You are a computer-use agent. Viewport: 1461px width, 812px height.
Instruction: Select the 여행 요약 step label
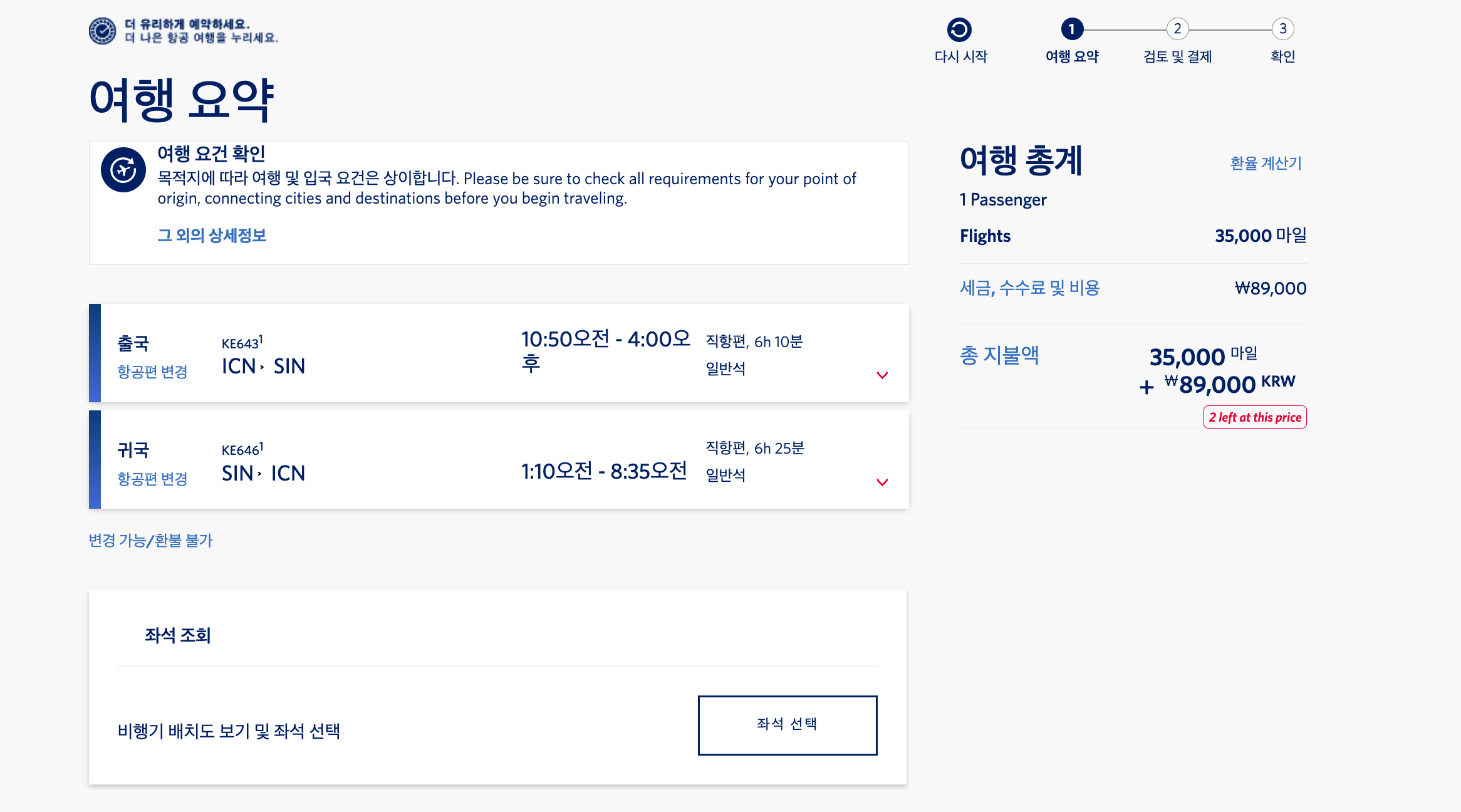click(x=1072, y=56)
